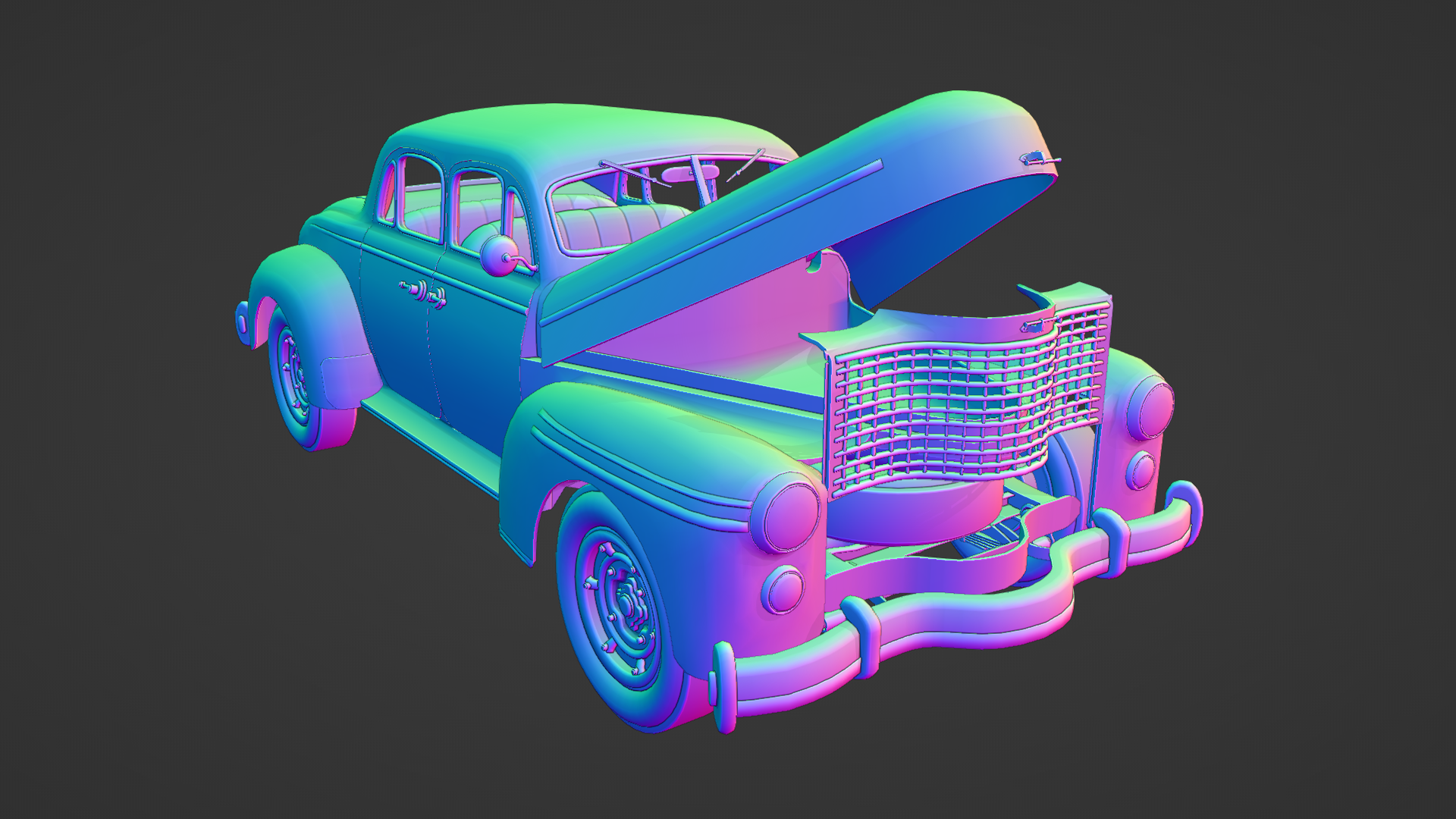
Task: Click the hood ornament on raised hood
Action: coord(1036,159)
